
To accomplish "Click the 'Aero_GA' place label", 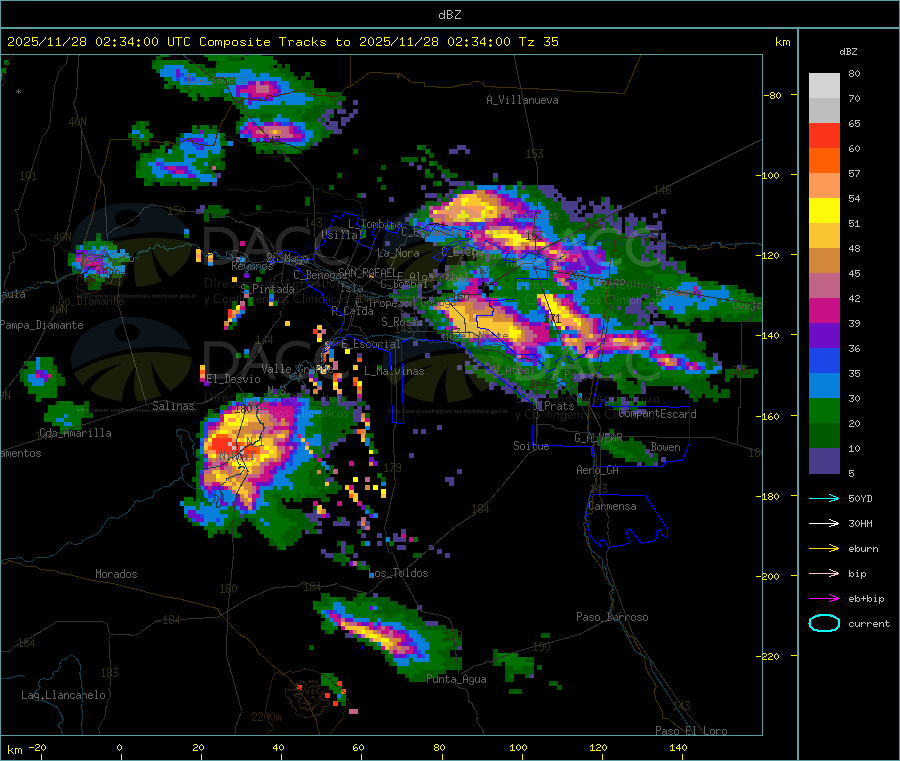I will 598,470.
